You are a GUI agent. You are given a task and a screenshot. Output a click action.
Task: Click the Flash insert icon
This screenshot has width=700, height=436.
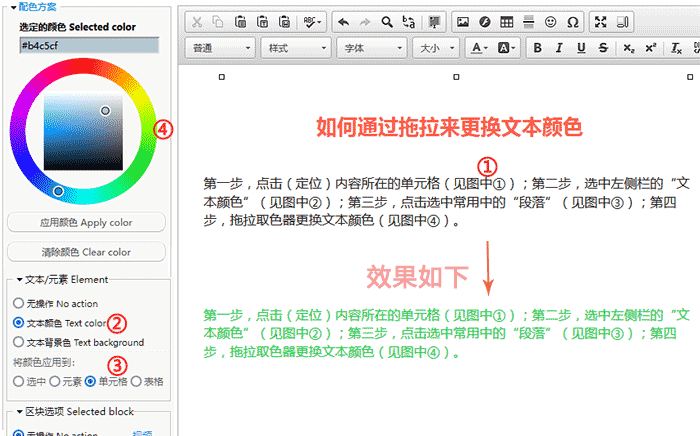click(485, 22)
